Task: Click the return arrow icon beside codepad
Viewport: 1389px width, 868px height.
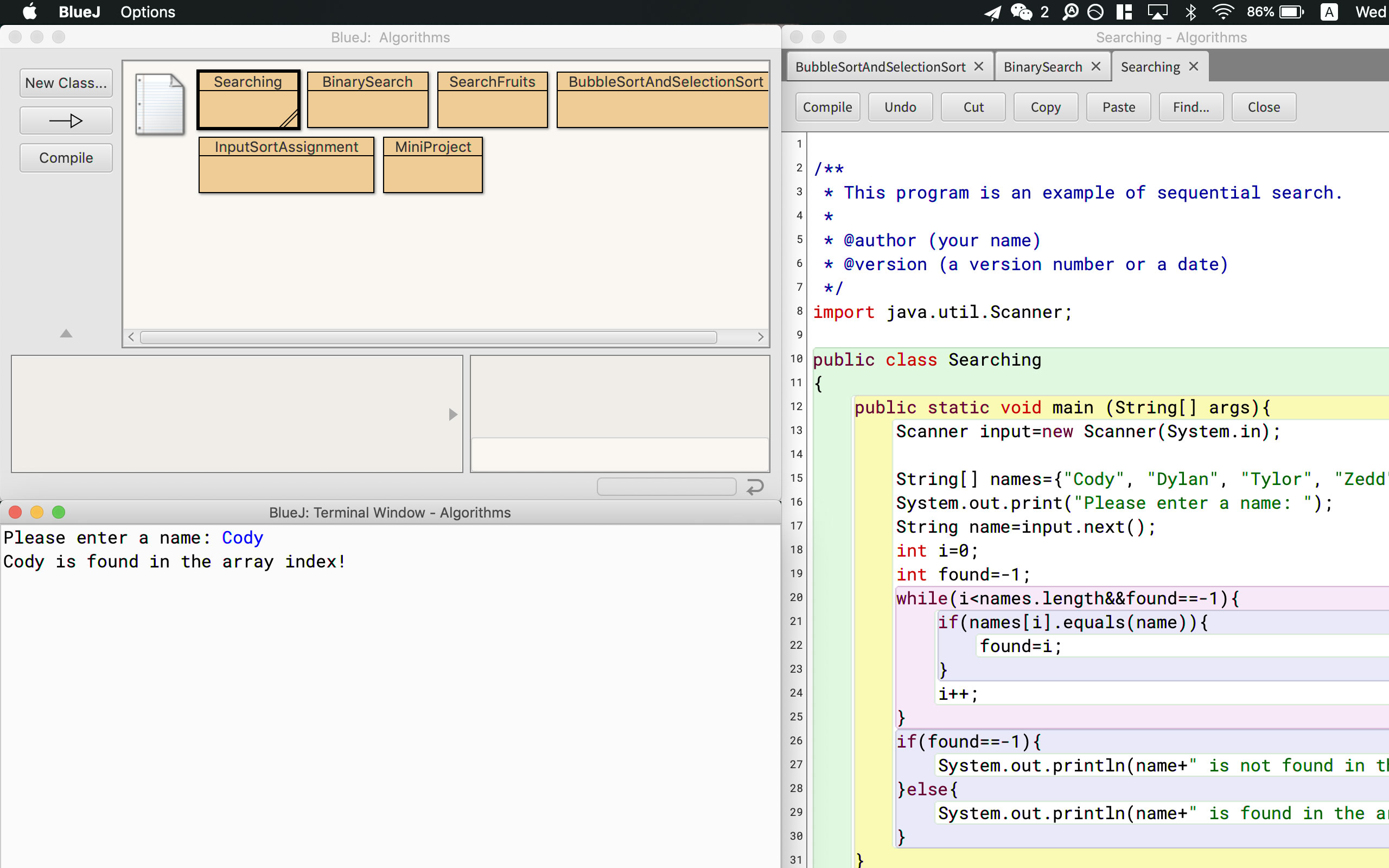Action: (x=755, y=487)
